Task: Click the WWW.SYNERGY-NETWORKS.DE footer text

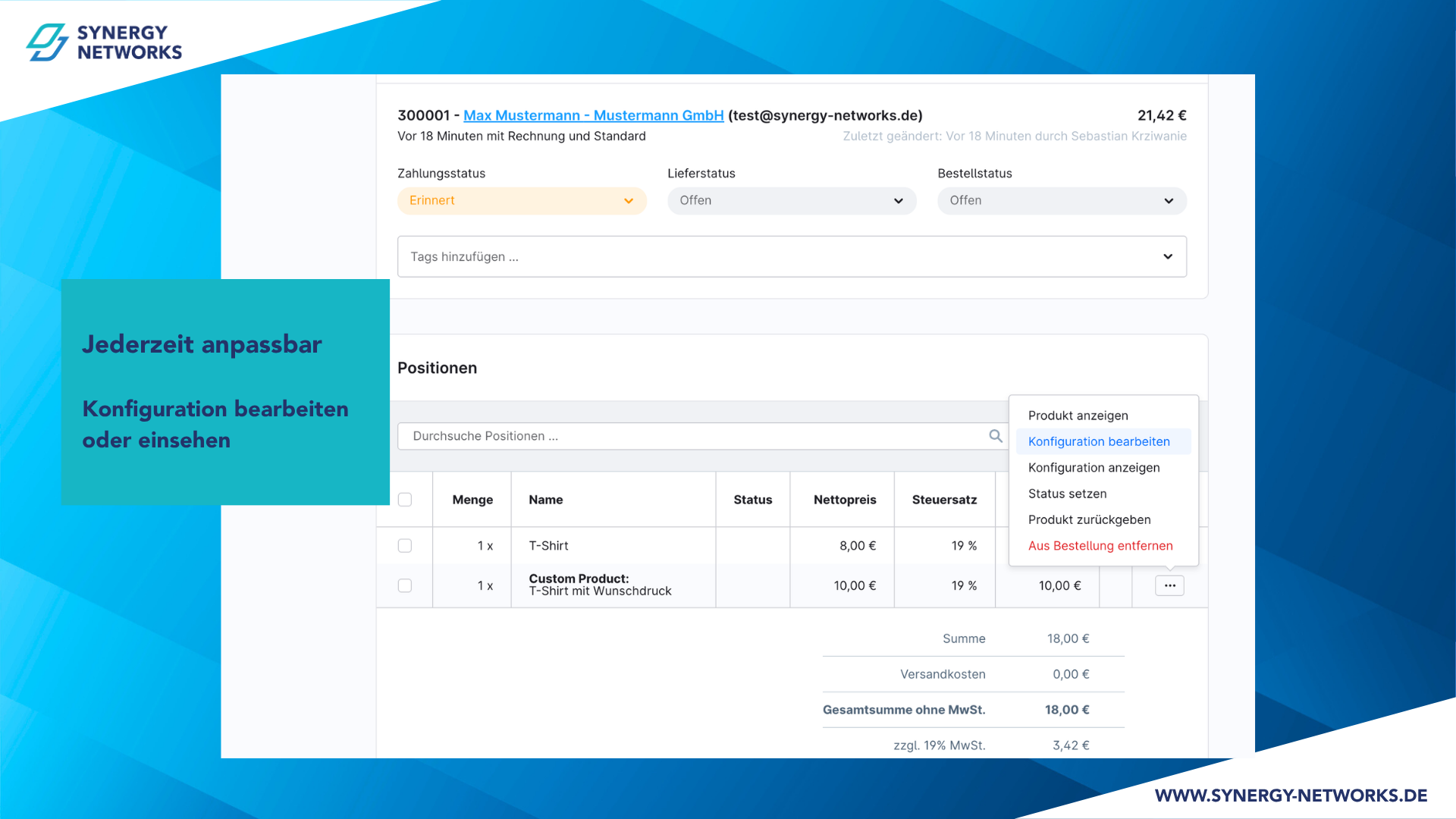Action: point(1291,795)
